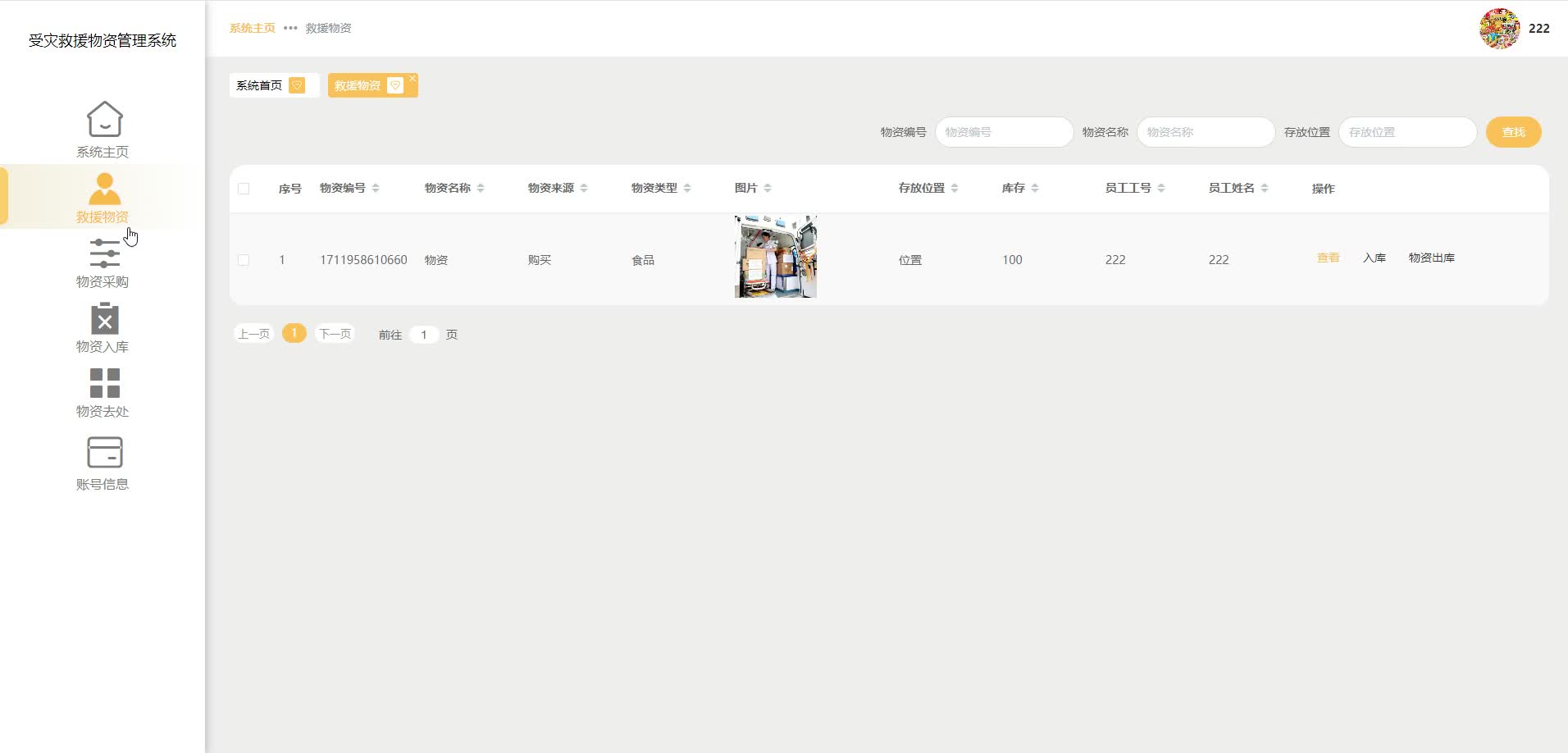Sort table by 员工工号 column arrows
Image resolution: width=1568 pixels, height=753 pixels.
1161,188
